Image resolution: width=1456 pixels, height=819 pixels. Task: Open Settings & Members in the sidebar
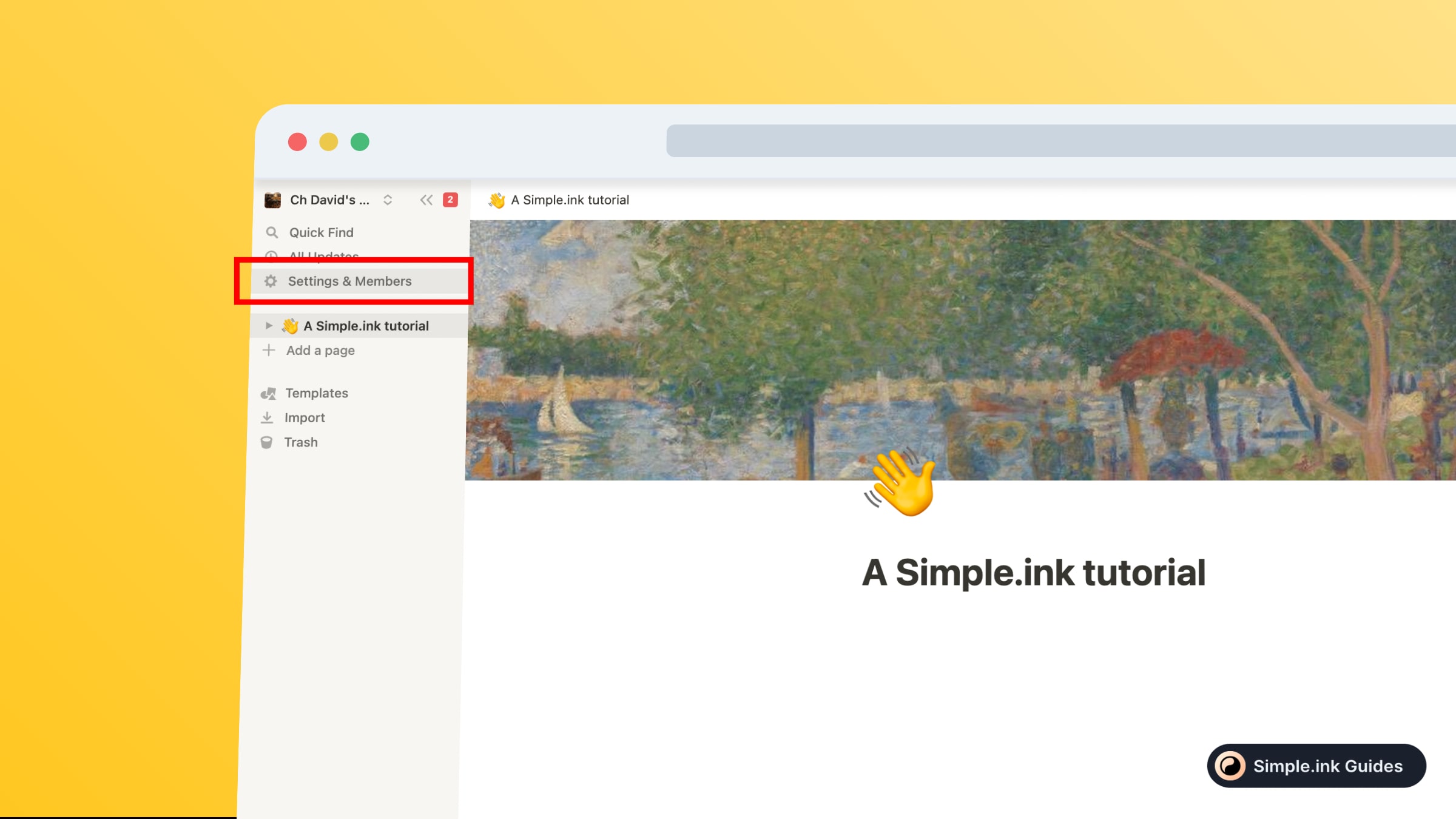(349, 281)
